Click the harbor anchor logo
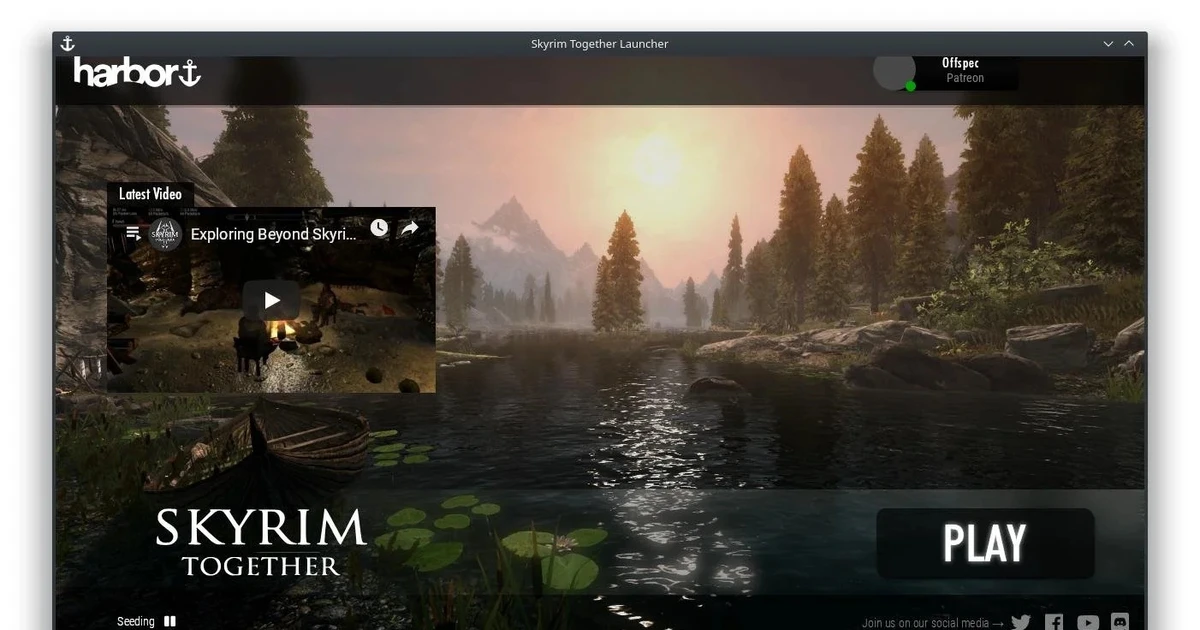This screenshot has width=1200, height=630. tap(135, 72)
